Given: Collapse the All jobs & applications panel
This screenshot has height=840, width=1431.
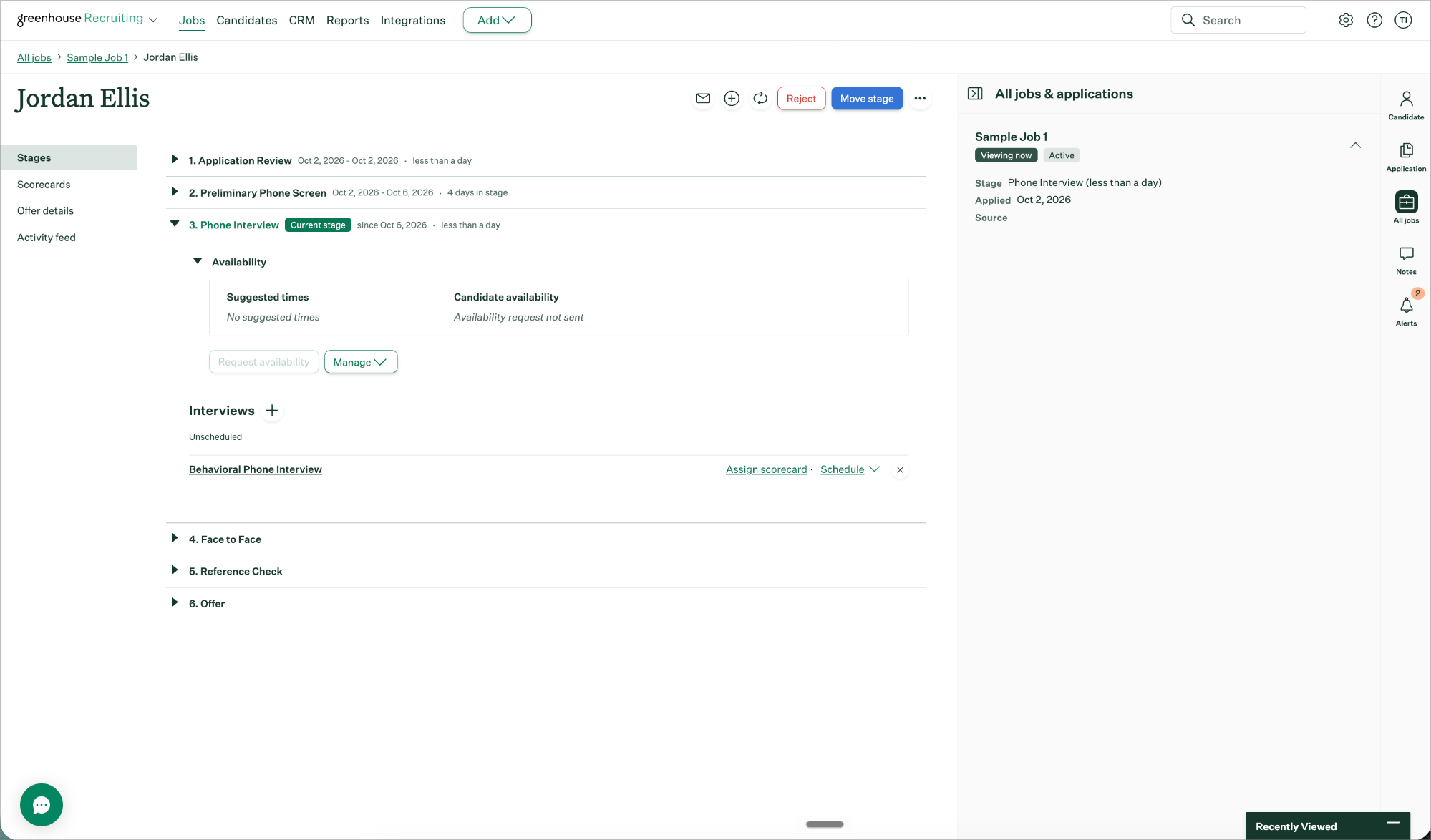Looking at the screenshot, I should 975,94.
